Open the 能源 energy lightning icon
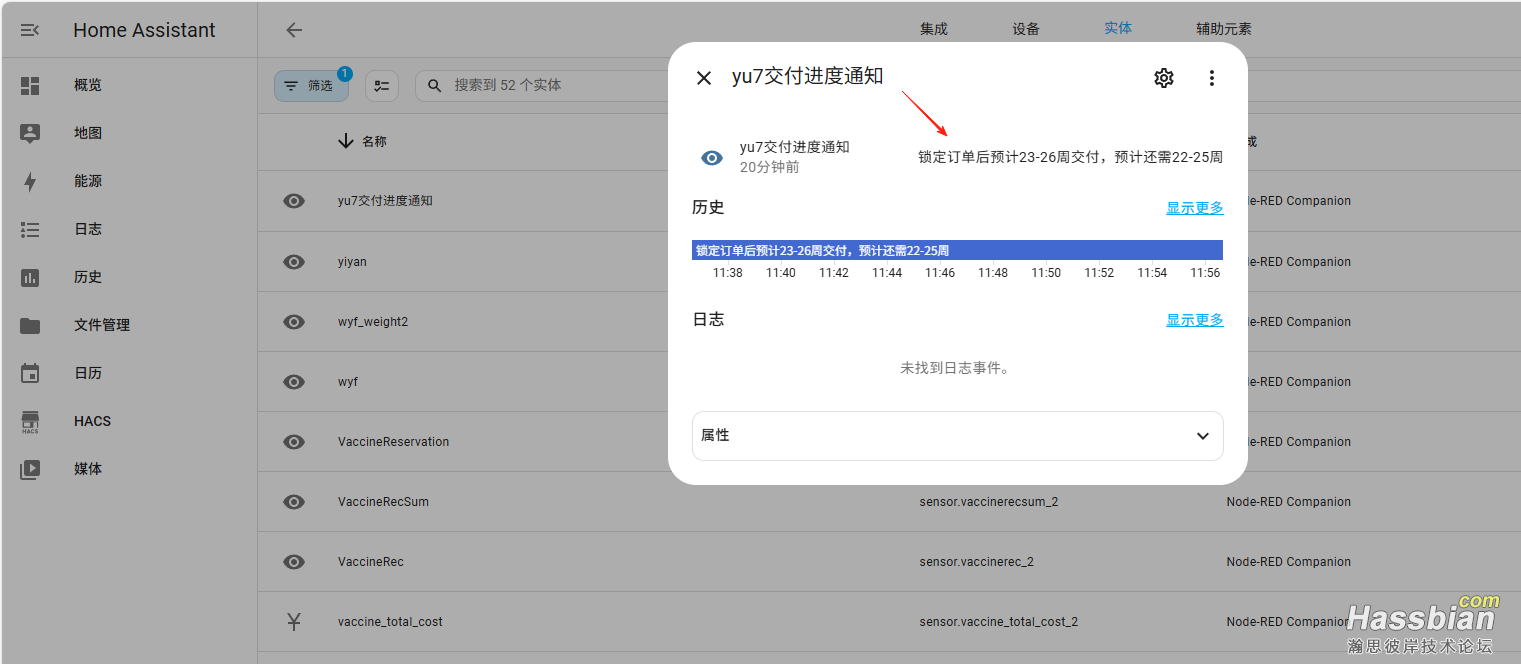 pos(30,181)
